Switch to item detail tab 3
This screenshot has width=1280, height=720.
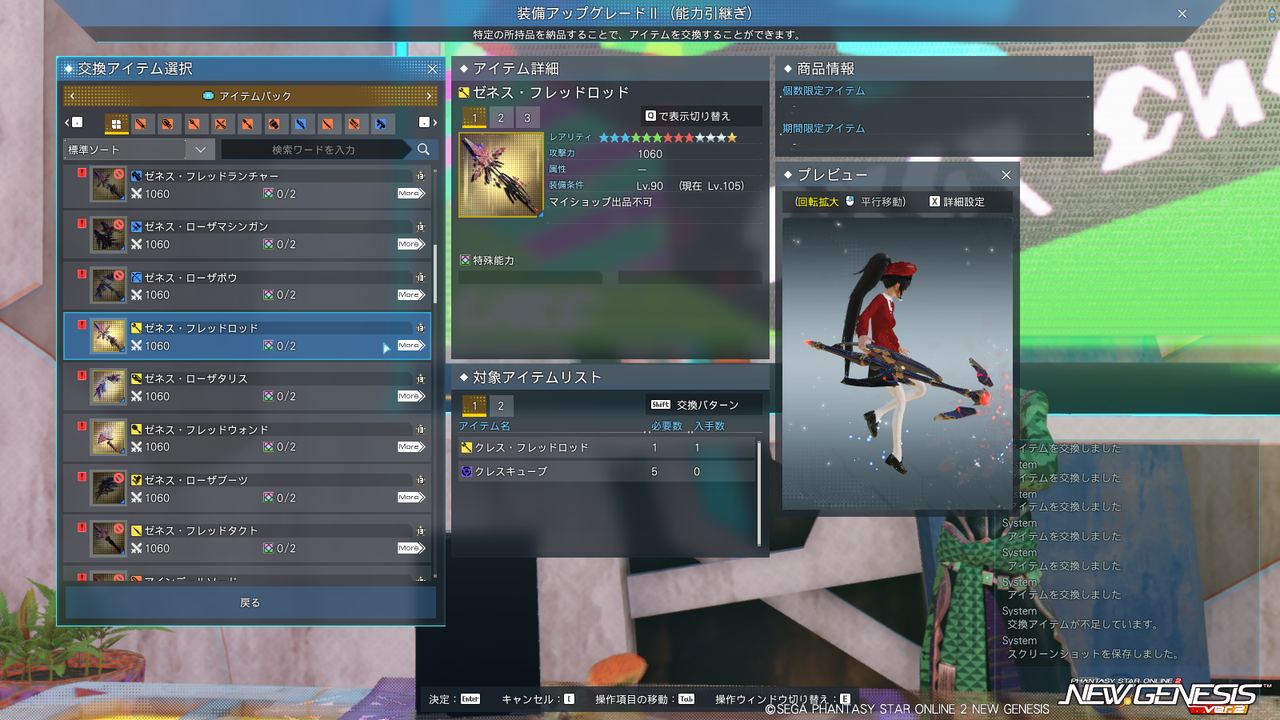(x=528, y=117)
